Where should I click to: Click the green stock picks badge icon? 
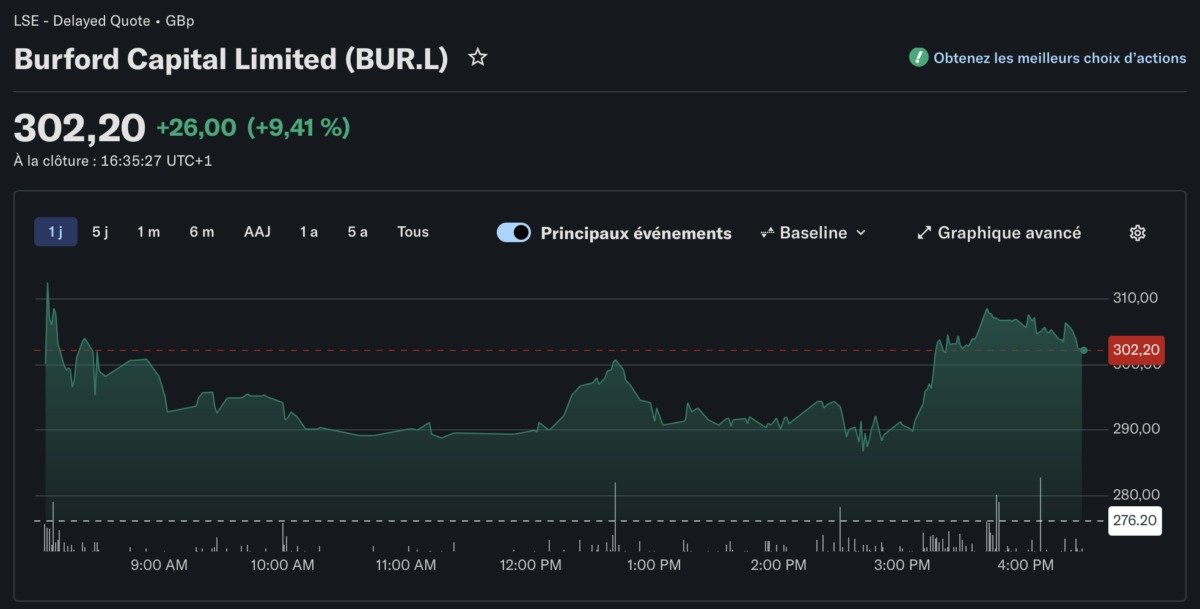click(918, 58)
